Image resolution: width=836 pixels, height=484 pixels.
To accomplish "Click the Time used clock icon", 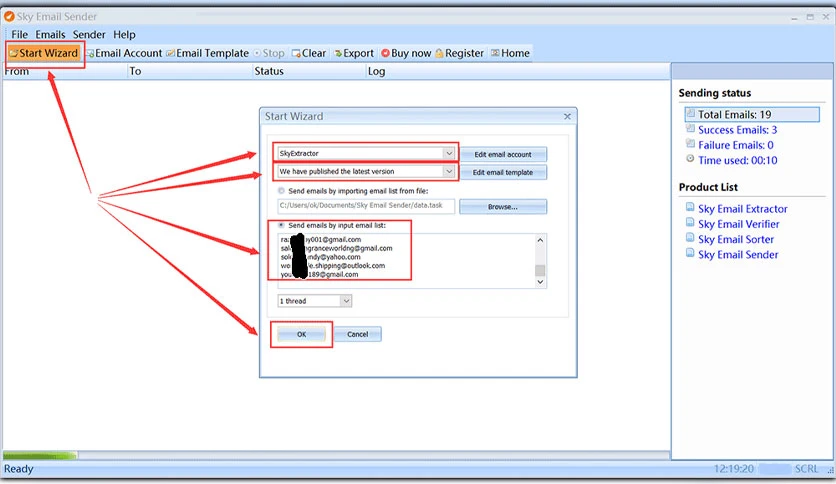I will (690, 159).
